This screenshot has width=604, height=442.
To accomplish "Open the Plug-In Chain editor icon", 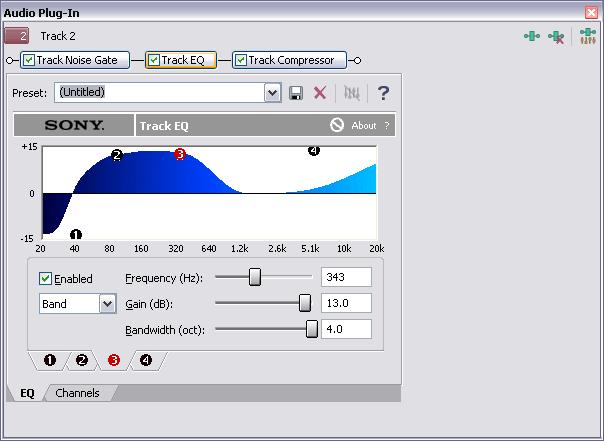I will tap(532, 37).
